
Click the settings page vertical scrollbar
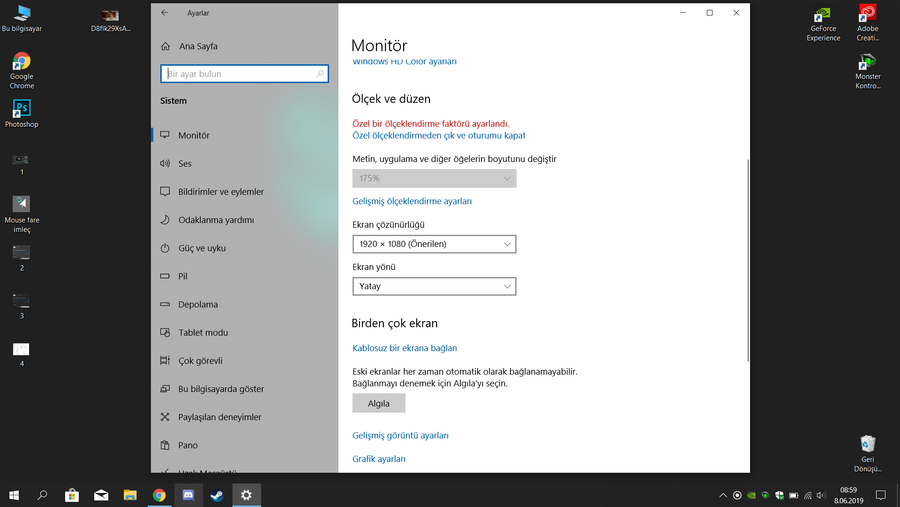(x=747, y=260)
